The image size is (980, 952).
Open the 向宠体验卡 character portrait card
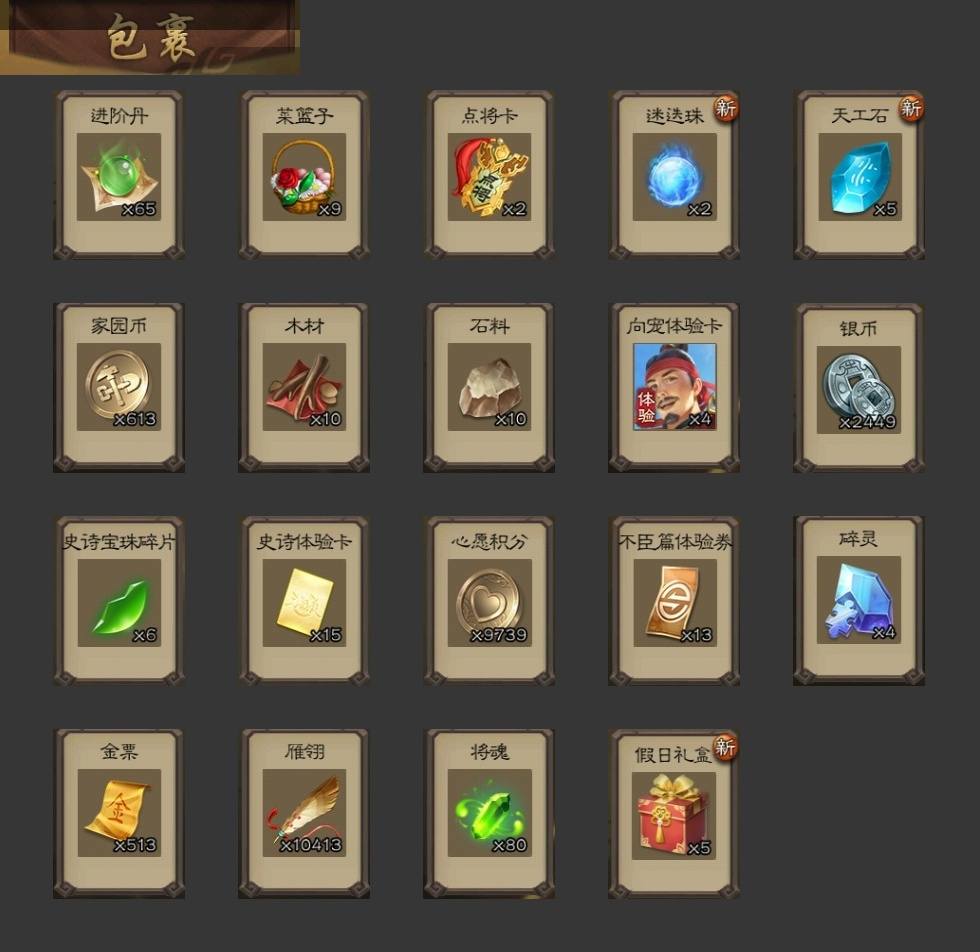pyautogui.click(x=674, y=386)
